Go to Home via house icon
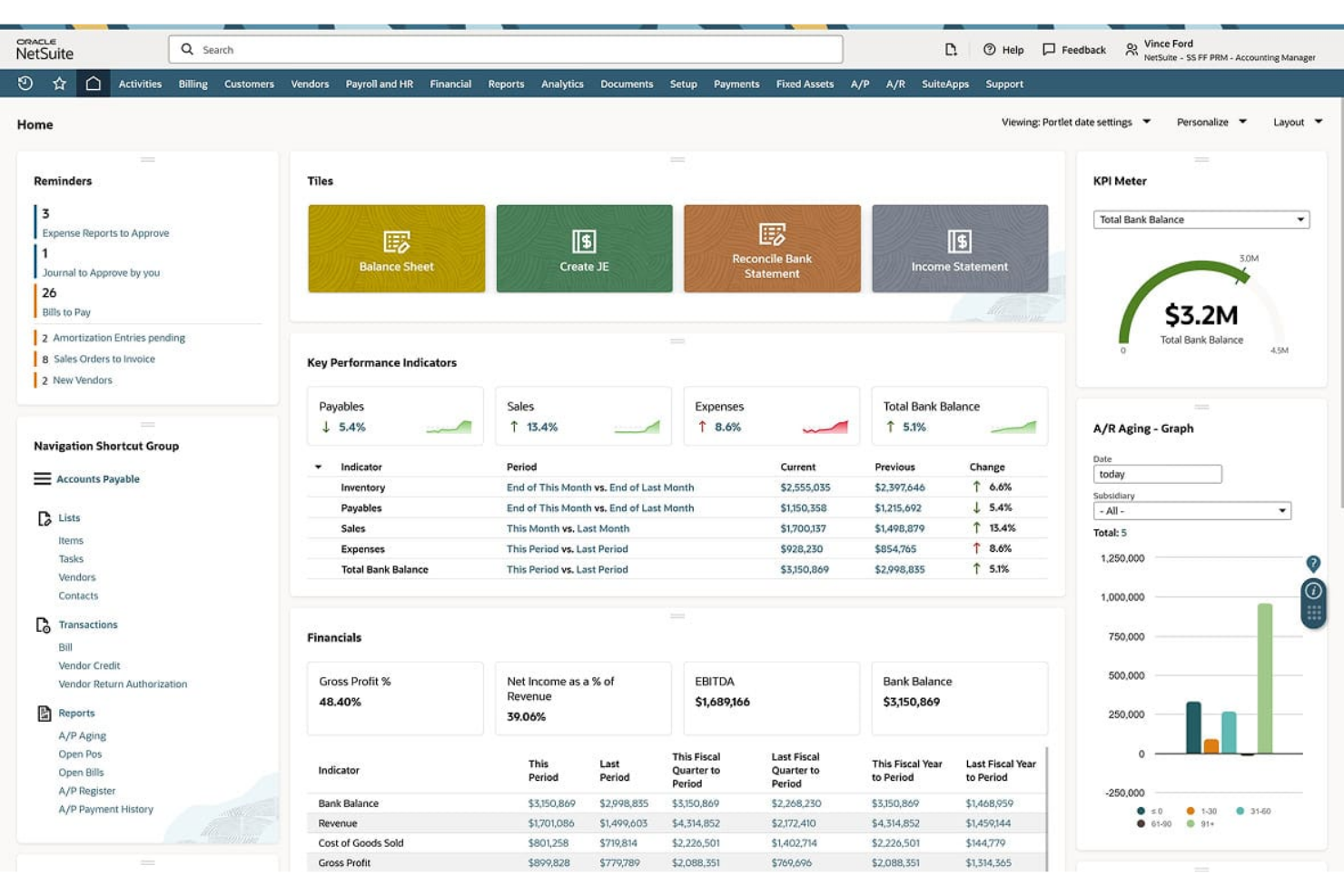Image resolution: width=1344 pixels, height=896 pixels. pos(93,84)
